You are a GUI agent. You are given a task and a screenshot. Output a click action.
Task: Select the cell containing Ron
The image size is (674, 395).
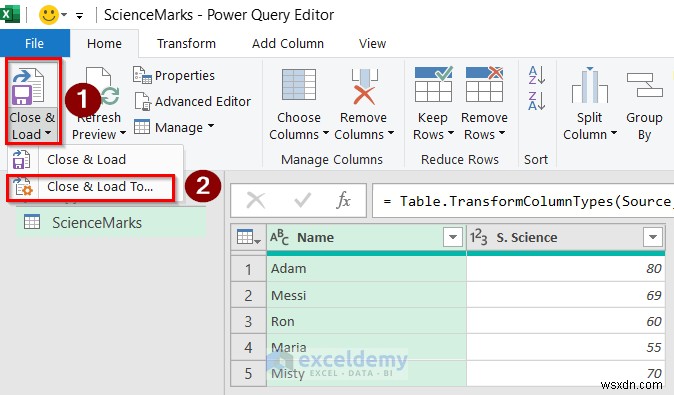pyautogui.click(x=366, y=321)
